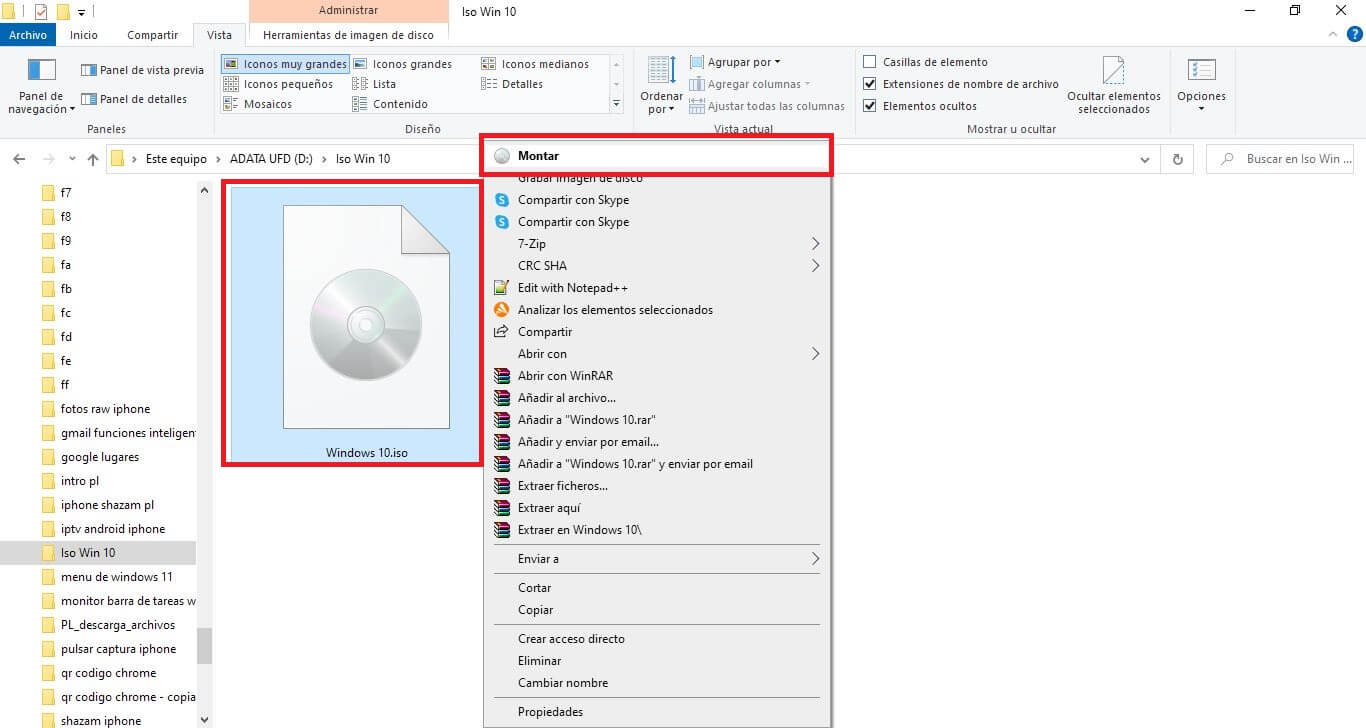Click the Este equipo breadcrumb
1366x728 pixels.
176,159
